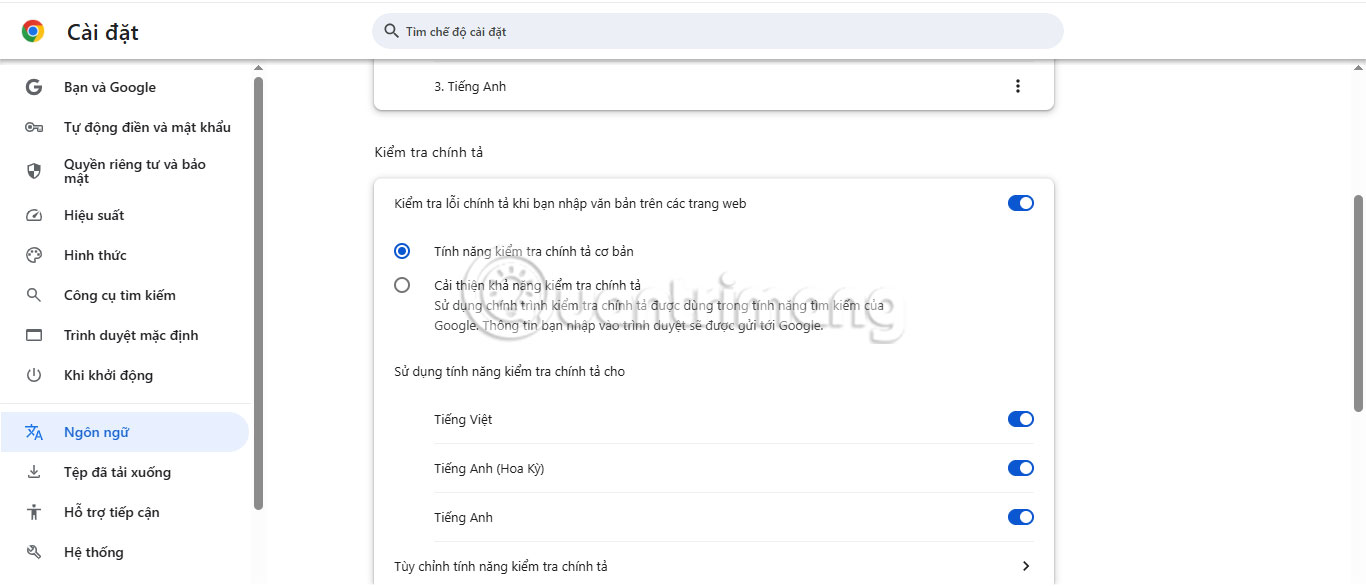The width and height of the screenshot is (1366, 586).
Task: Disable spell check for Tiếng Anh
Action: 1020,517
